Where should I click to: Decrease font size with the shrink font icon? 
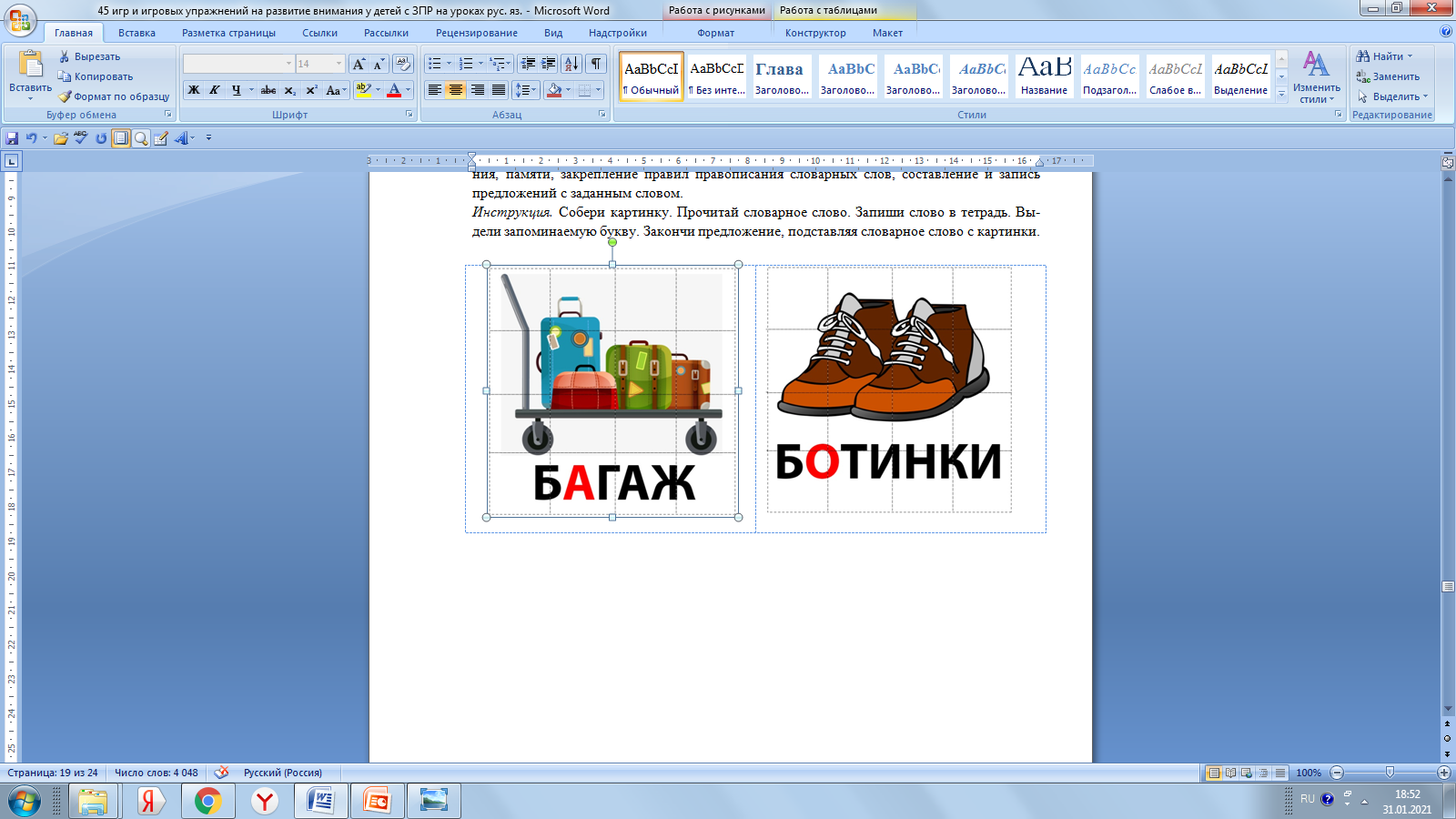(379, 64)
